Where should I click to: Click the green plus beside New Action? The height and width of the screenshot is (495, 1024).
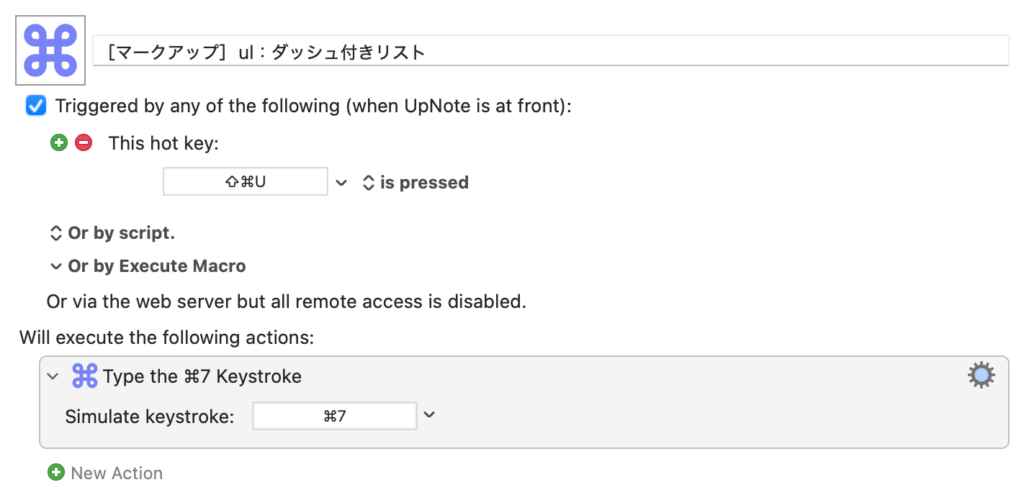tap(56, 472)
